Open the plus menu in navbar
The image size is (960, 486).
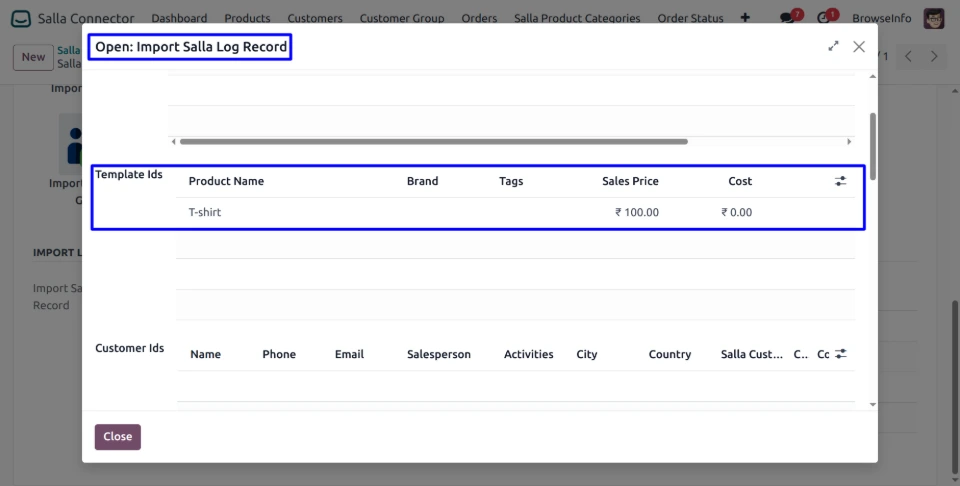pos(745,18)
